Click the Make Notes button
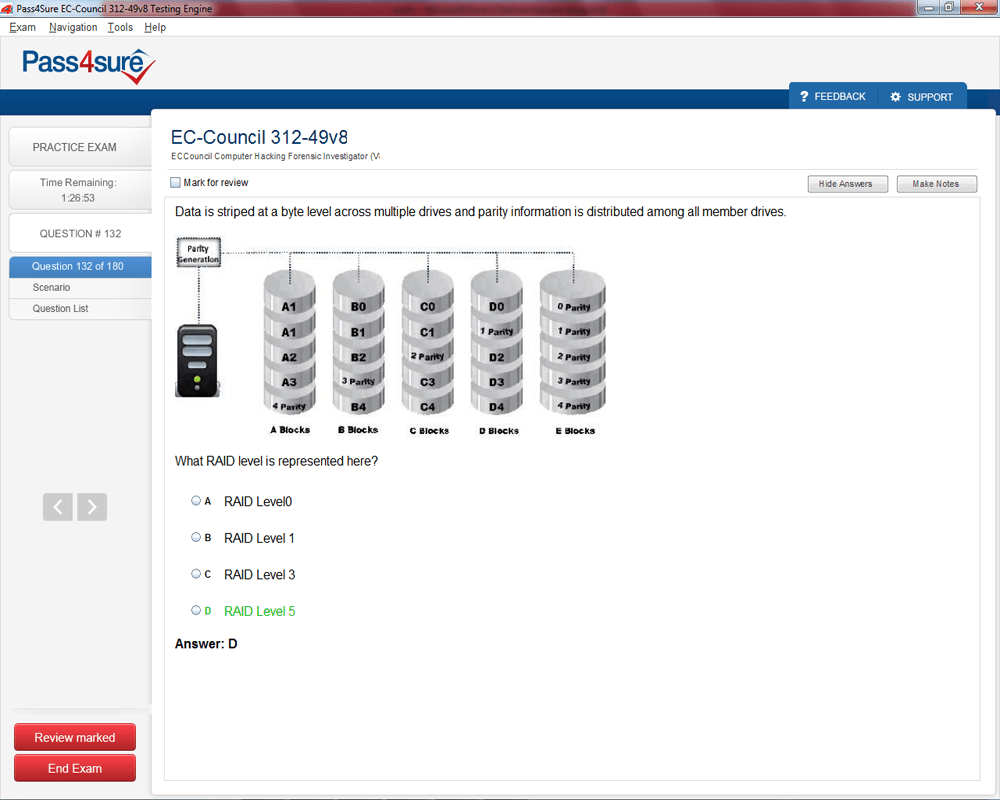This screenshot has height=800, width=1000. tap(936, 184)
